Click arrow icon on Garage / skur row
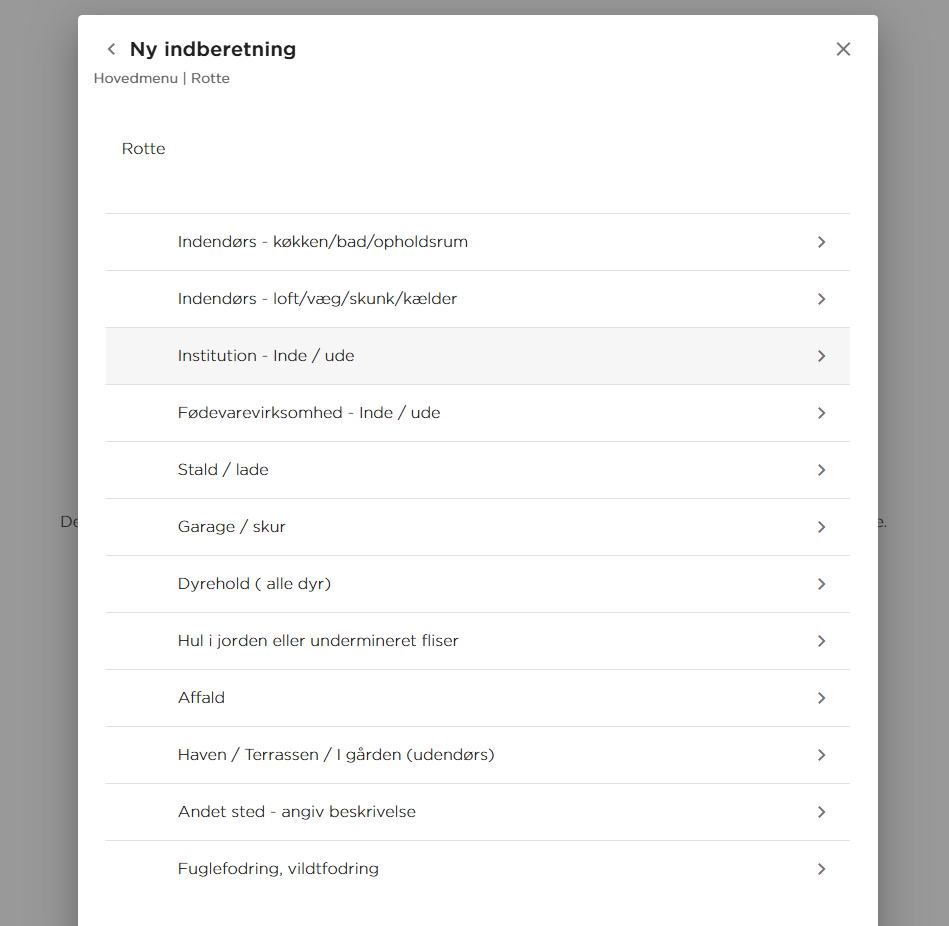Viewport: 949px width, 926px height. 821,527
